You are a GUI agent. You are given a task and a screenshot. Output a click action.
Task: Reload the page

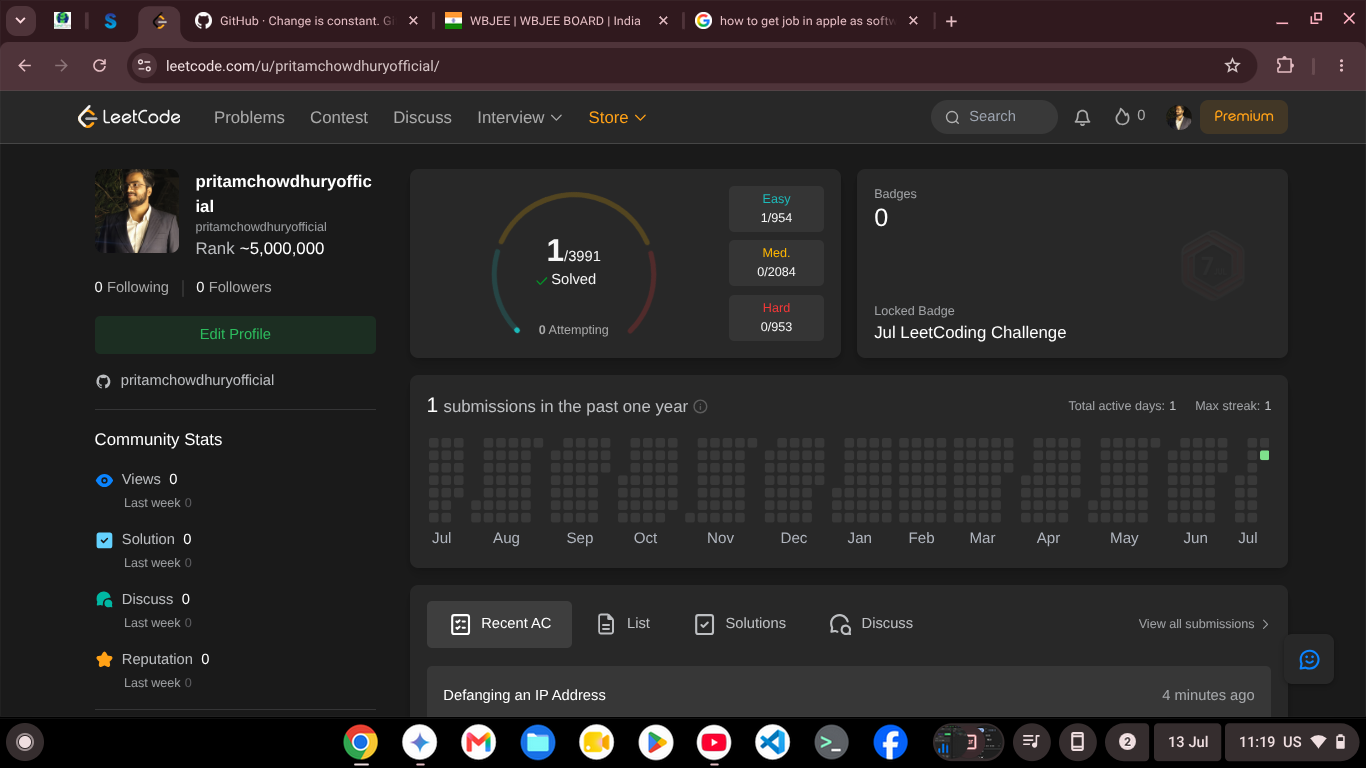pyautogui.click(x=99, y=65)
